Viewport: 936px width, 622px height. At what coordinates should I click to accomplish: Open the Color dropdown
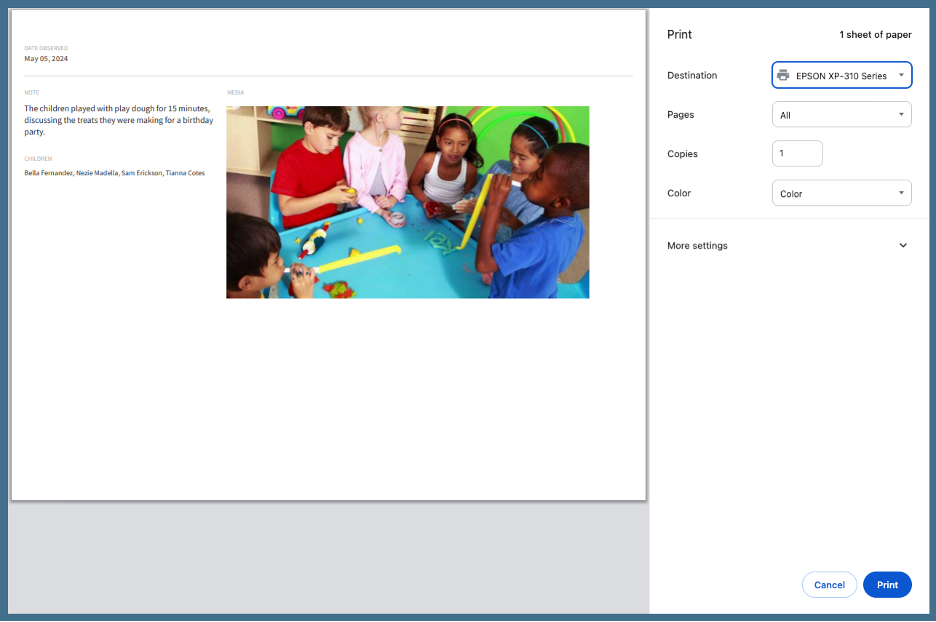pyautogui.click(x=841, y=192)
